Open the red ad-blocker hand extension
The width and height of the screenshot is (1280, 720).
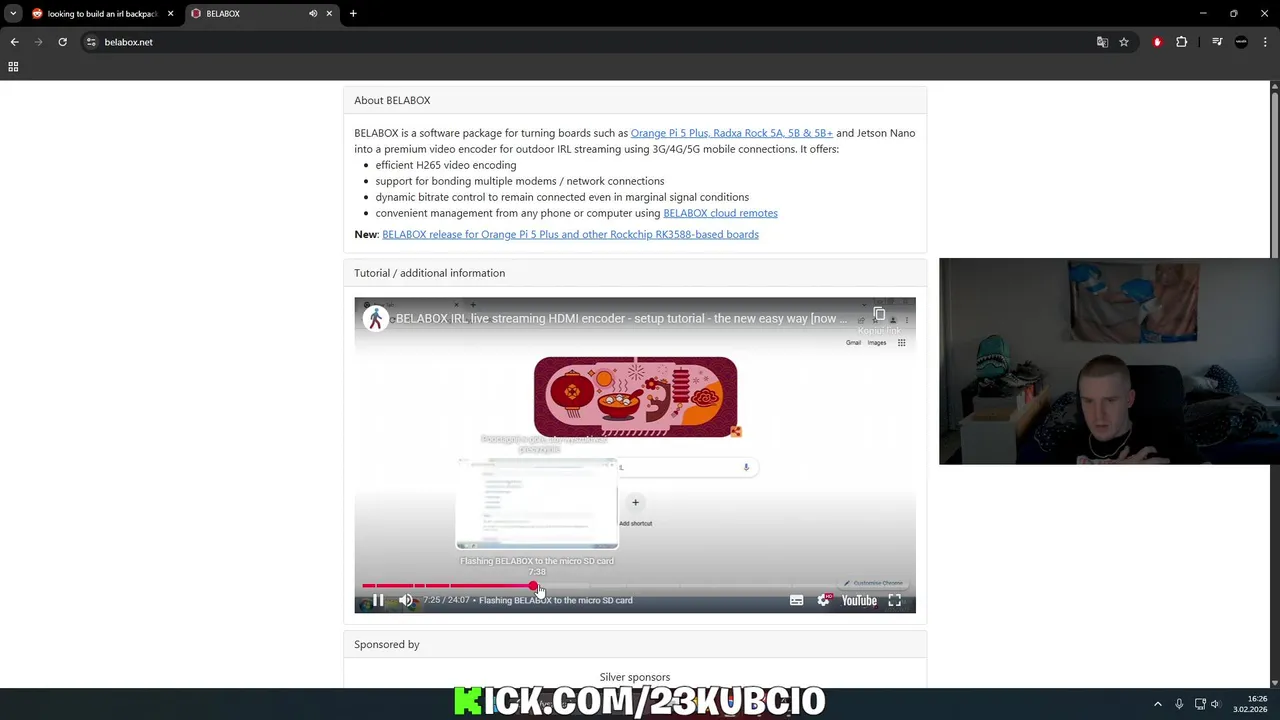coord(1157,42)
